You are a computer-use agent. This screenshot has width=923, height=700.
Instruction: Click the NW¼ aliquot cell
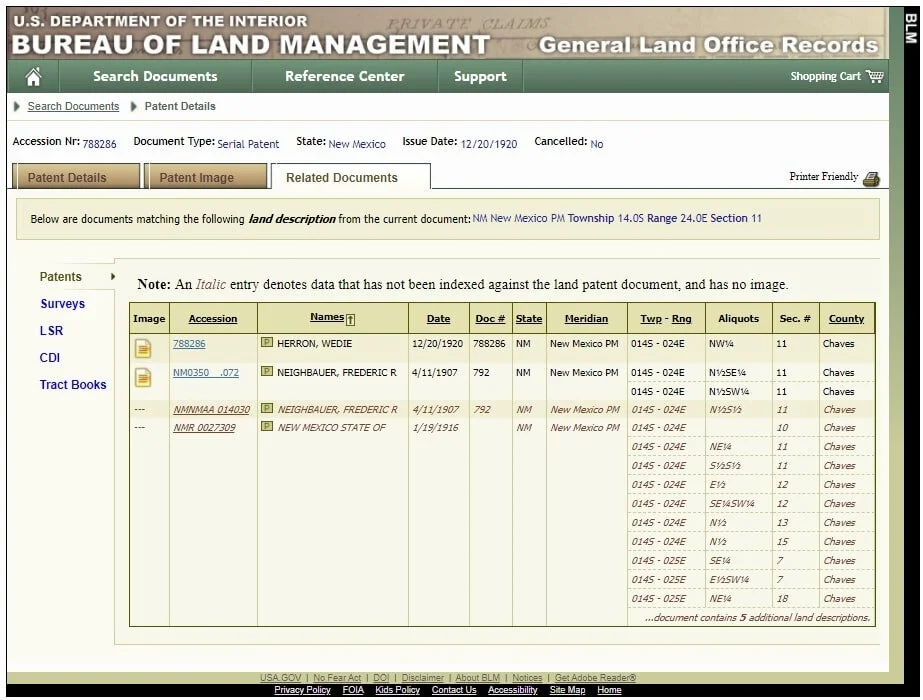click(721, 344)
